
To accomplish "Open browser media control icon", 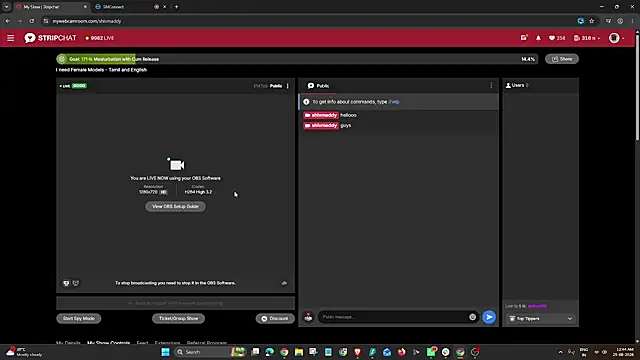I will pos(608,21).
